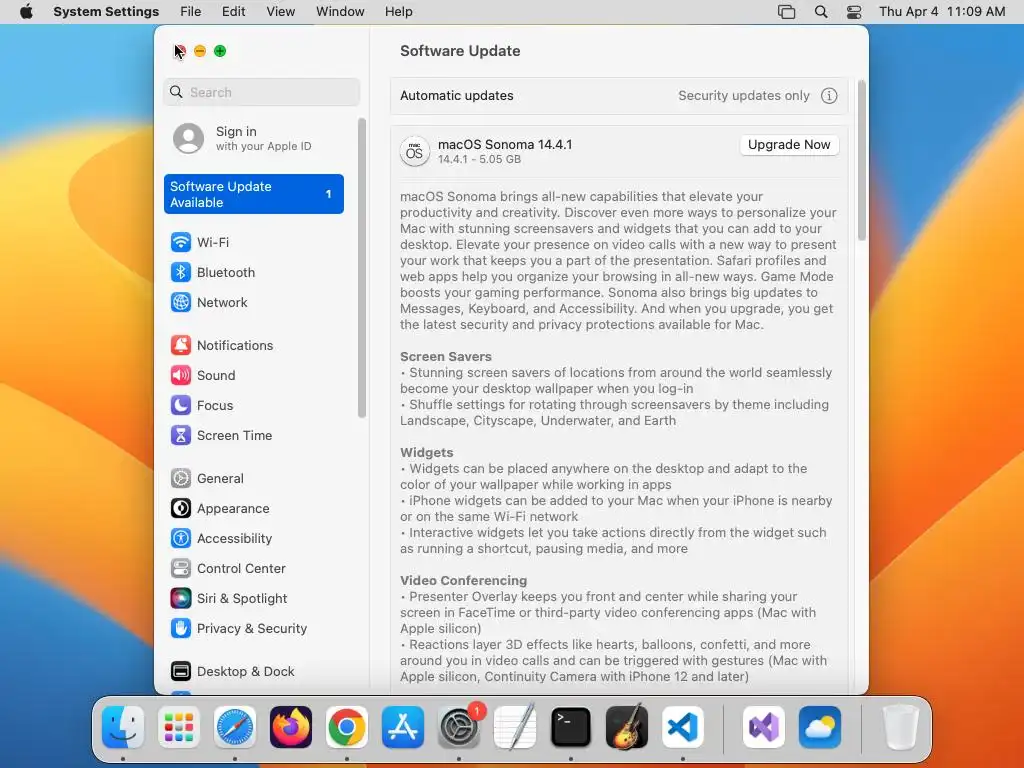Select Control Center settings
The height and width of the screenshot is (768, 1024).
[253, 569]
